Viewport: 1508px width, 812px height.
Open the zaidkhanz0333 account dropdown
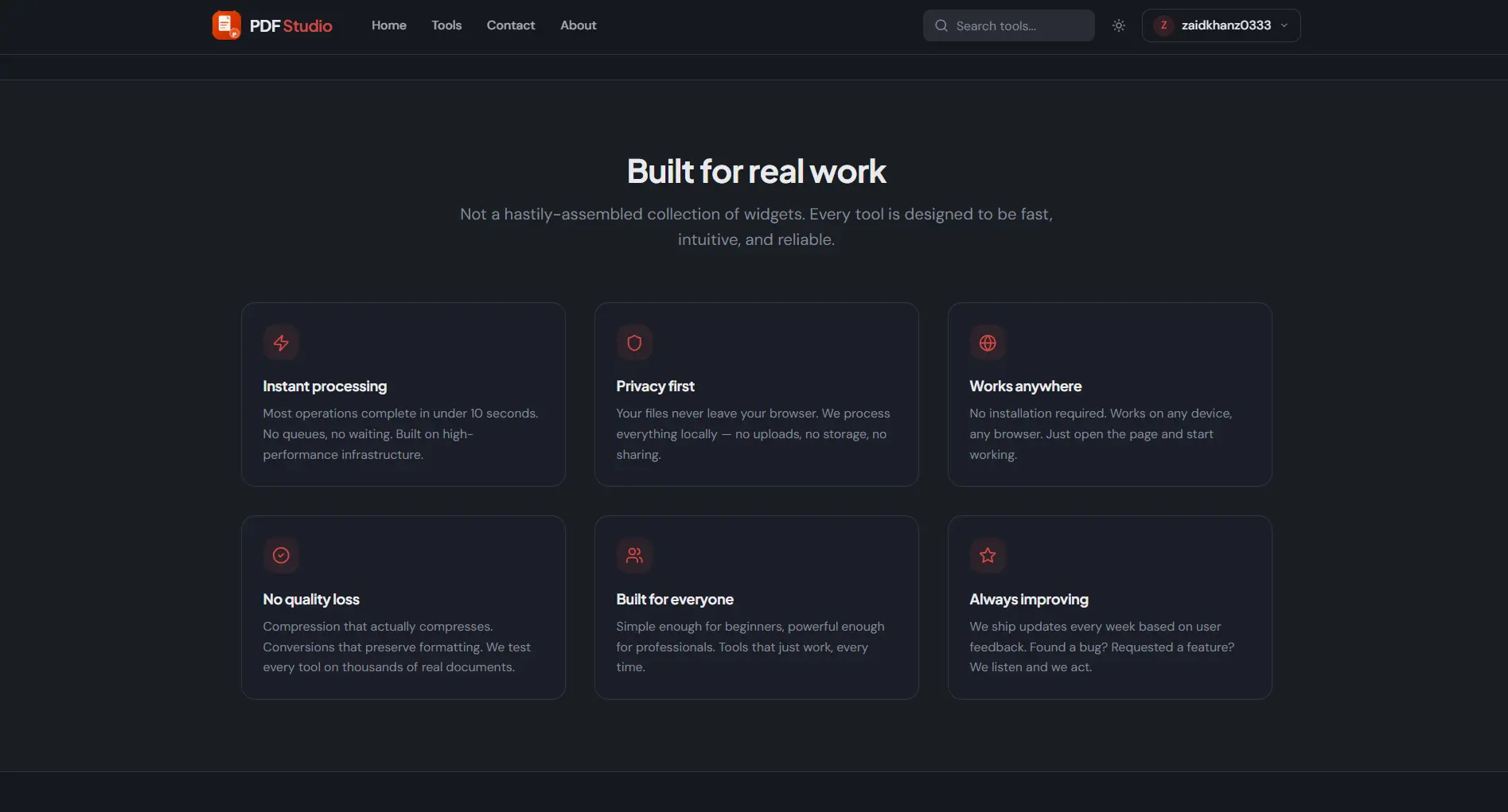point(1222,25)
